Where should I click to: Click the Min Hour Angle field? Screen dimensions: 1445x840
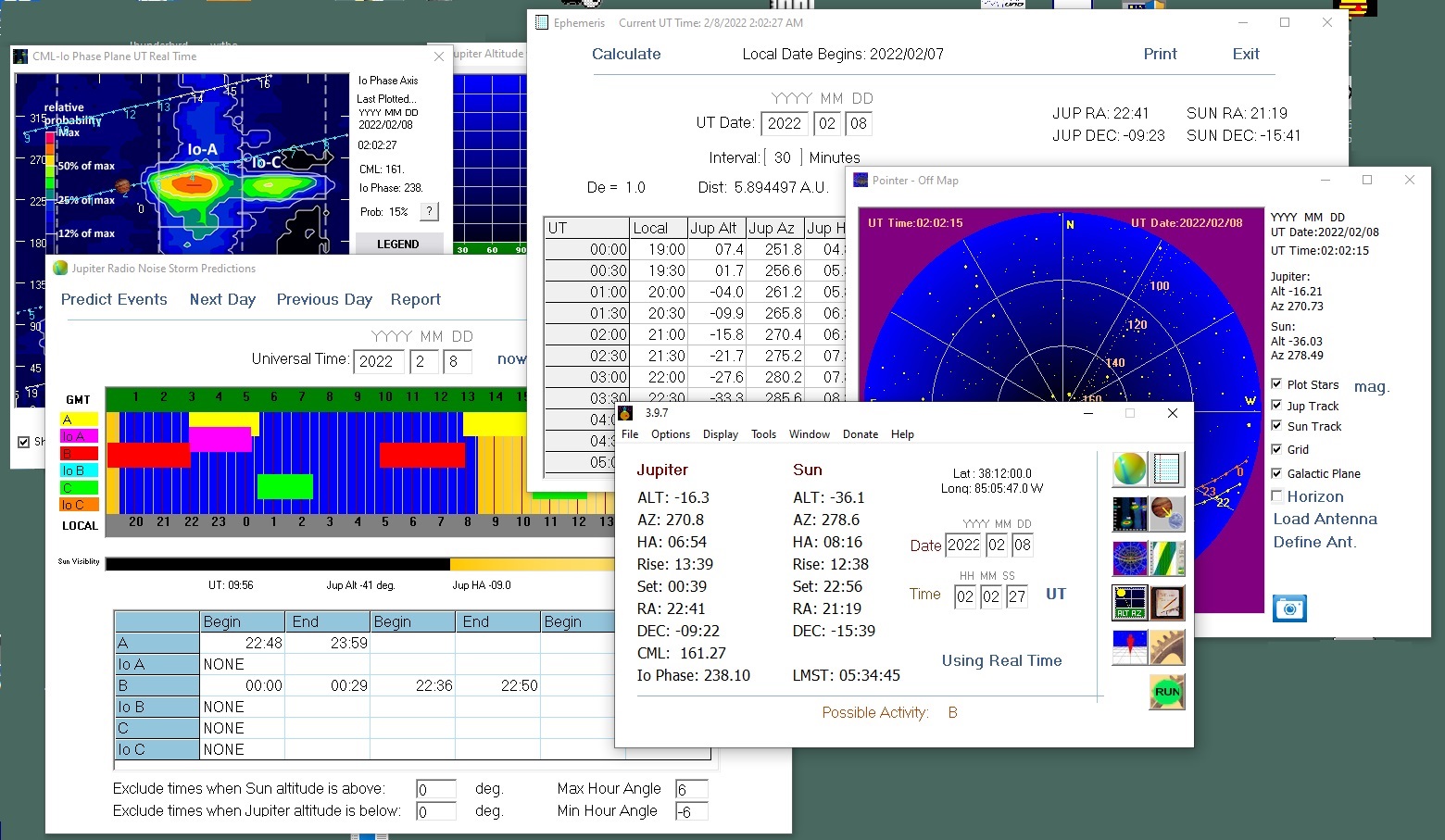(x=692, y=811)
